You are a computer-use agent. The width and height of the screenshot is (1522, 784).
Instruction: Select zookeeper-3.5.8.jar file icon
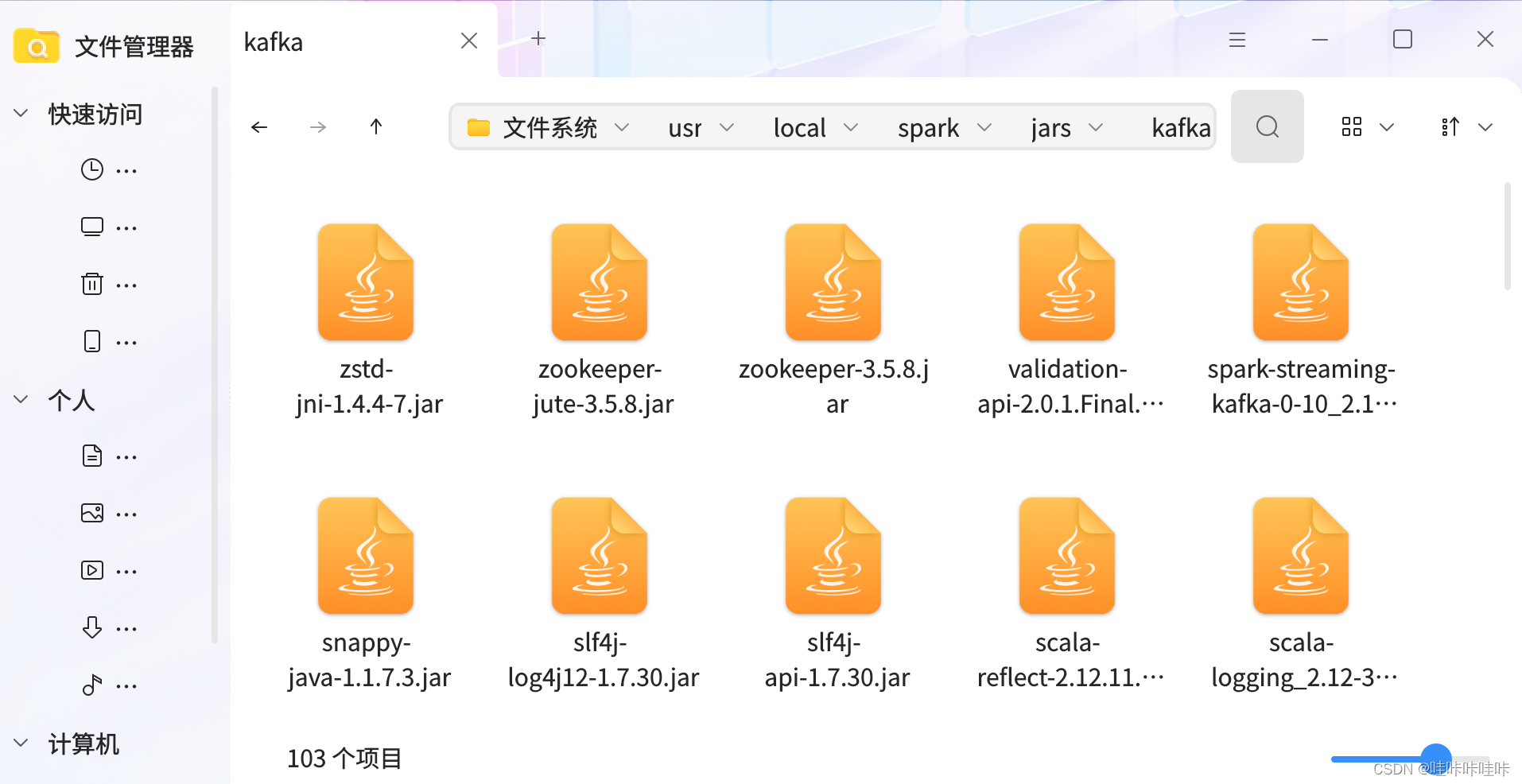point(833,282)
